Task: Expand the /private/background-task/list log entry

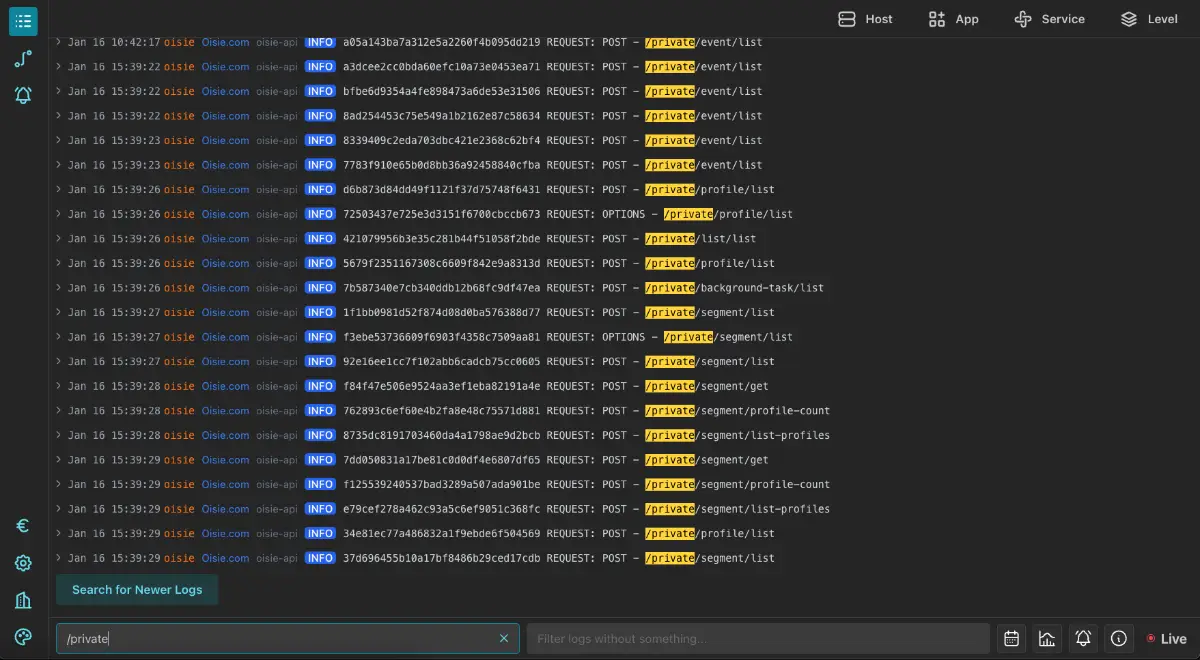Action: (59, 288)
